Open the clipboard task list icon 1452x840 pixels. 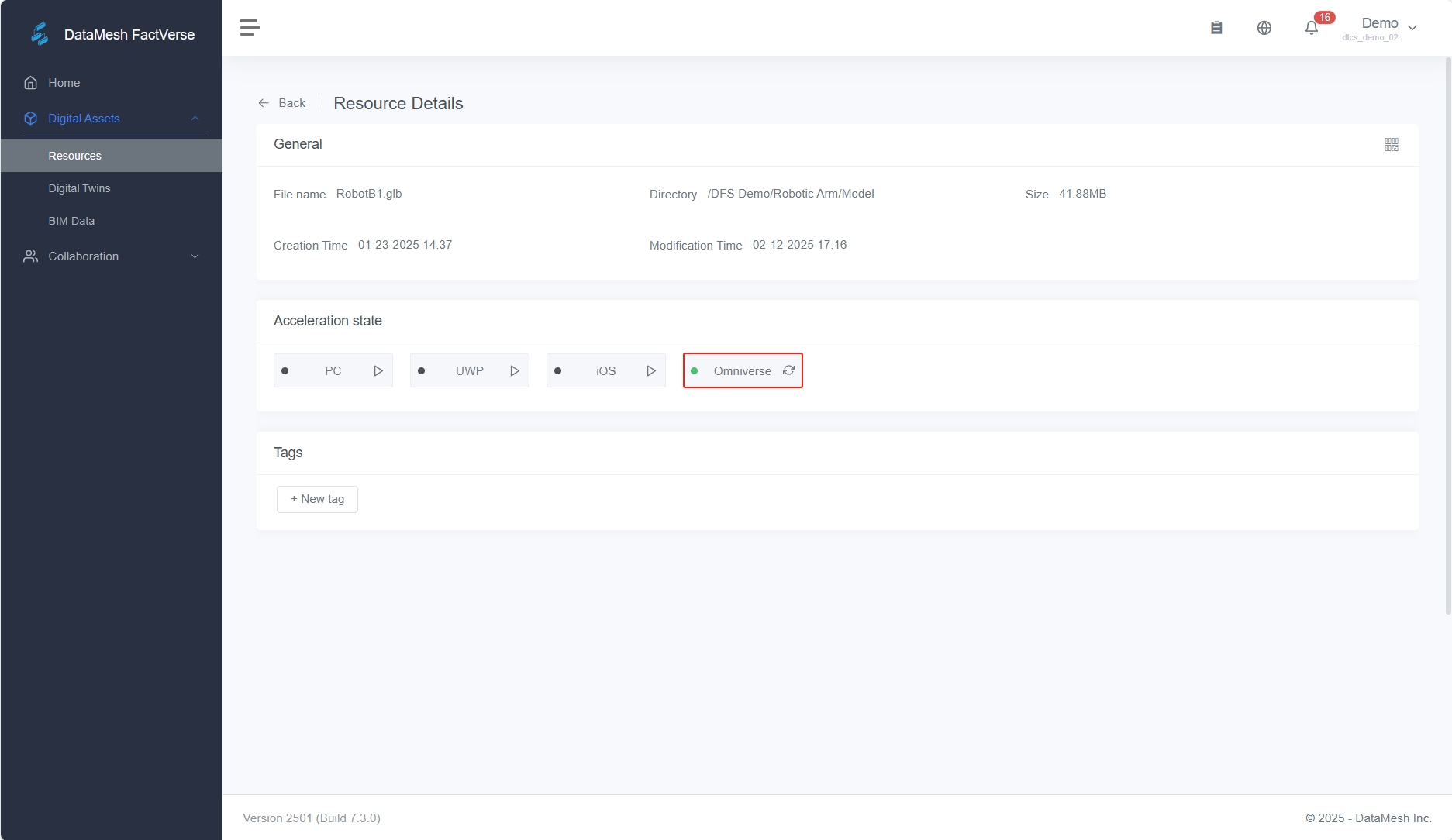(x=1216, y=28)
